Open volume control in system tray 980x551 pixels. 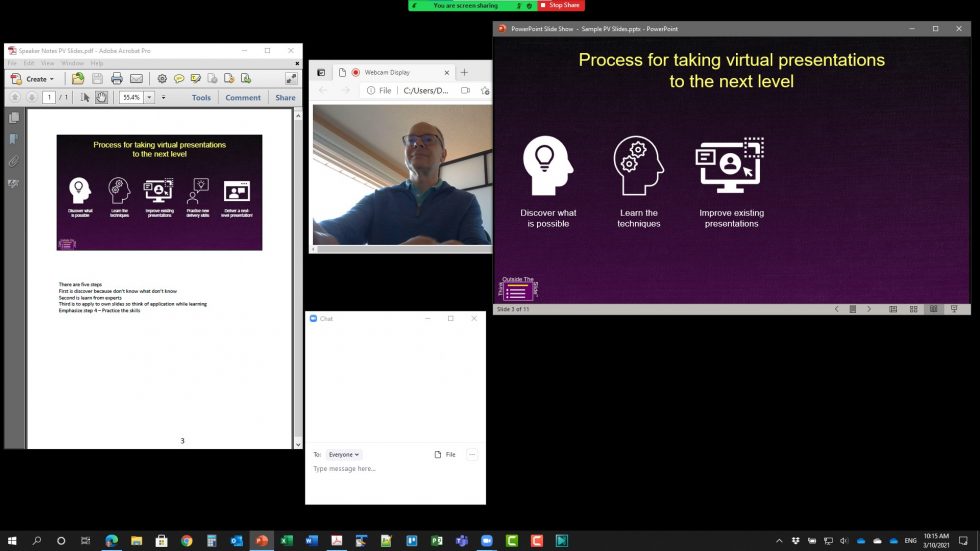tap(844, 541)
